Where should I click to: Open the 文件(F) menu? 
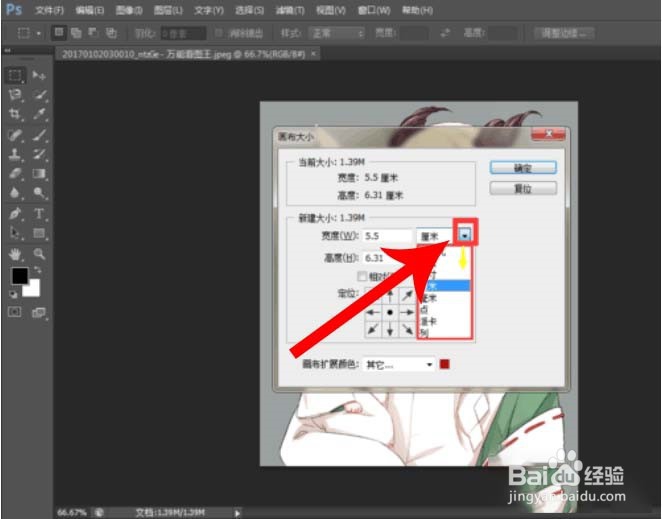(x=49, y=10)
